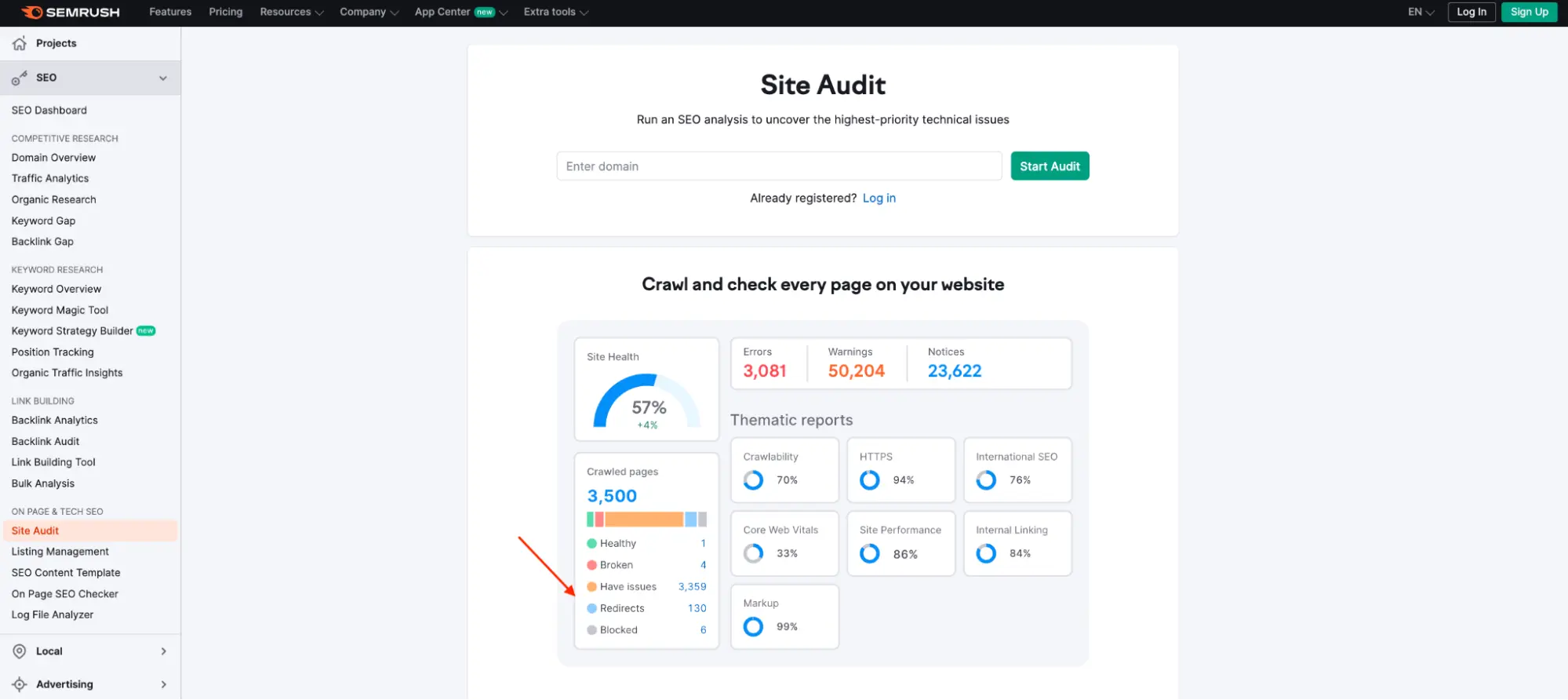Open Listing Management
Viewport: 1568px width, 700px height.
pos(60,552)
